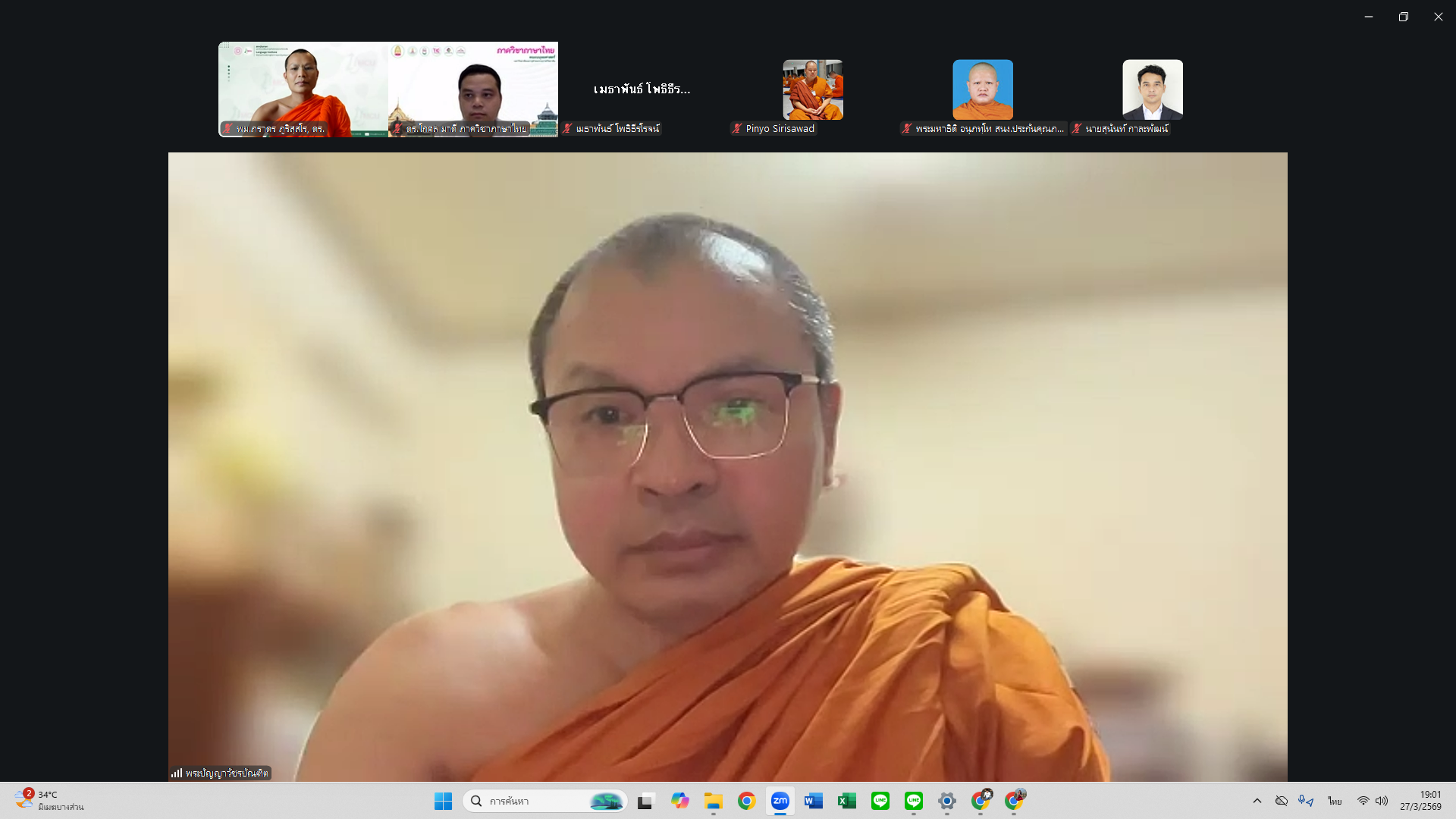
Task: Select Pinyo Sirisawad participant thumbnail
Action: pyautogui.click(x=812, y=89)
